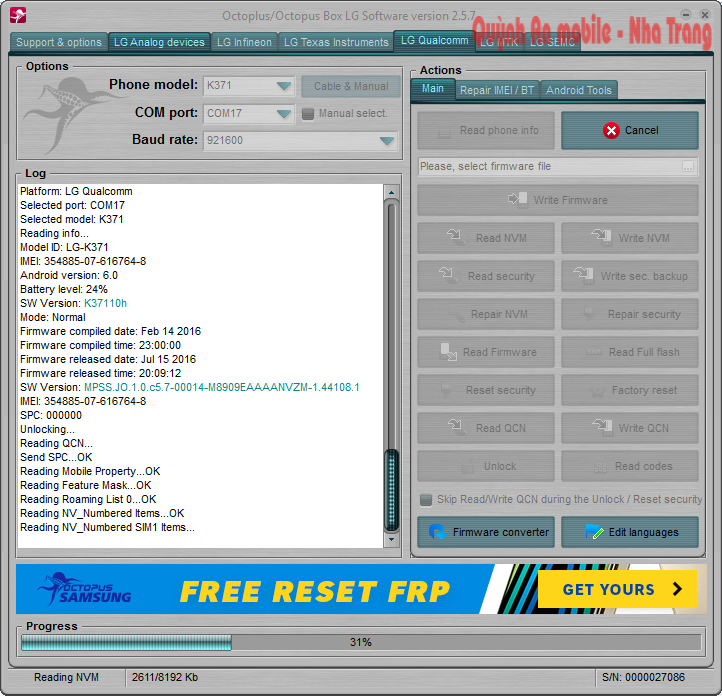Screen dimensions: 722x696
Task: Click Send SPC...OK log line
Action: 56,458
